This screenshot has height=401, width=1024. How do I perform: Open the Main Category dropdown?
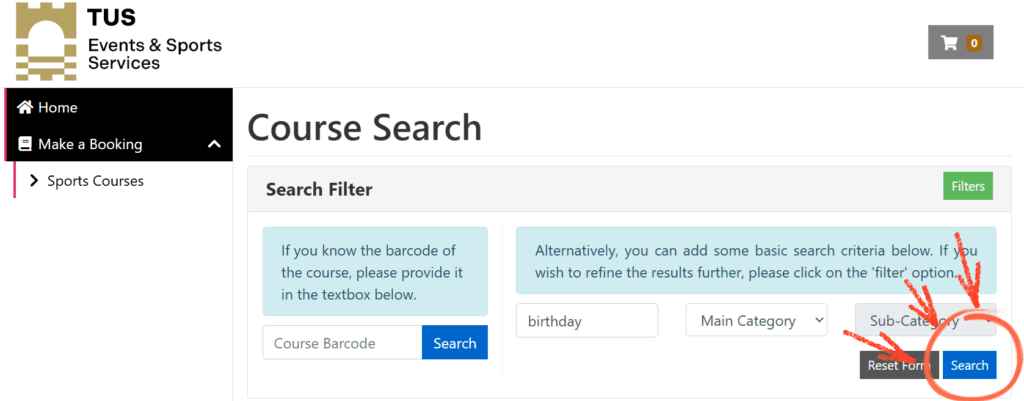point(756,321)
